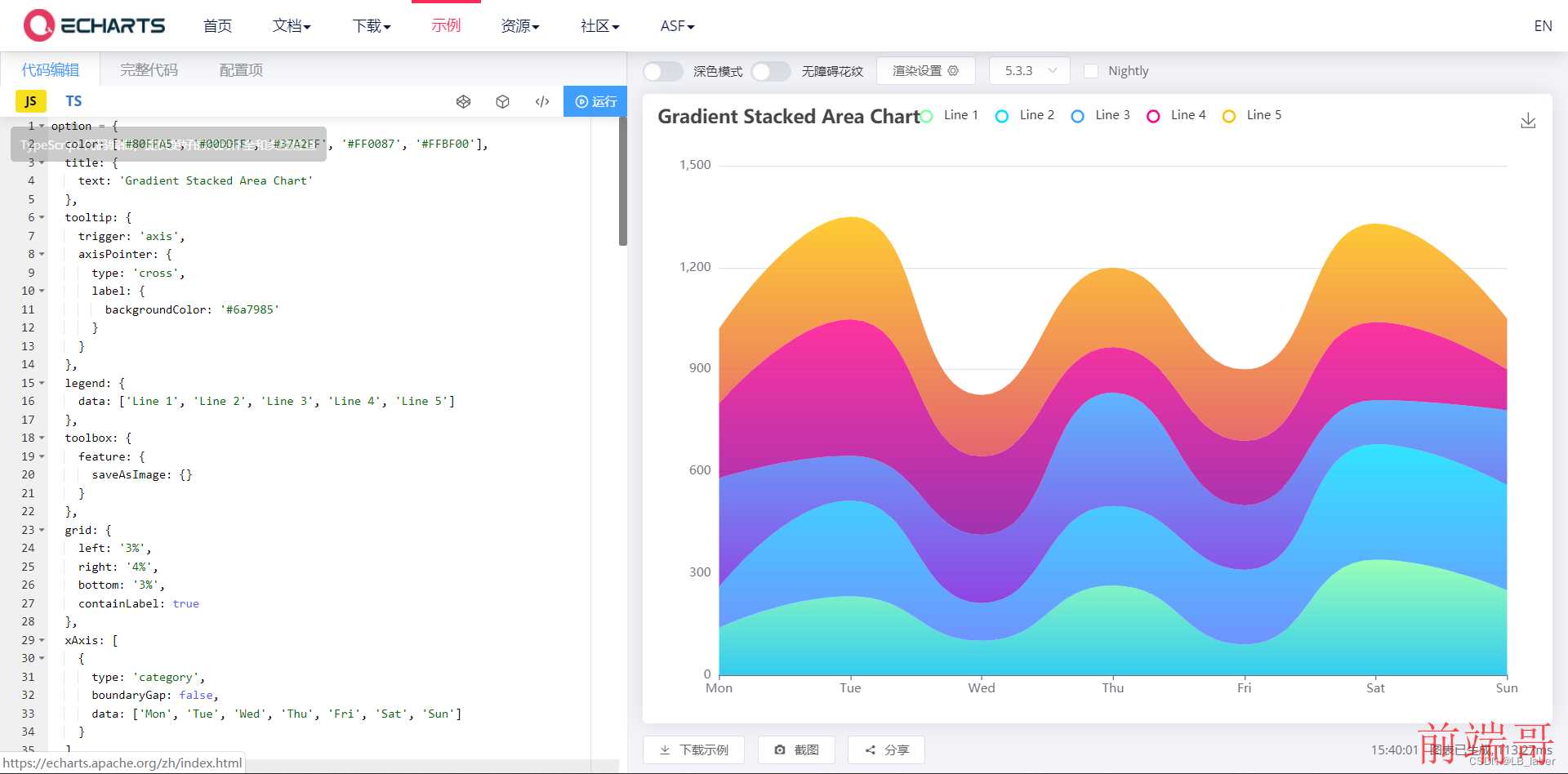This screenshot has height=774, width=1568.
Task: Open the 5.3.3 version dropdown
Action: tap(1030, 71)
